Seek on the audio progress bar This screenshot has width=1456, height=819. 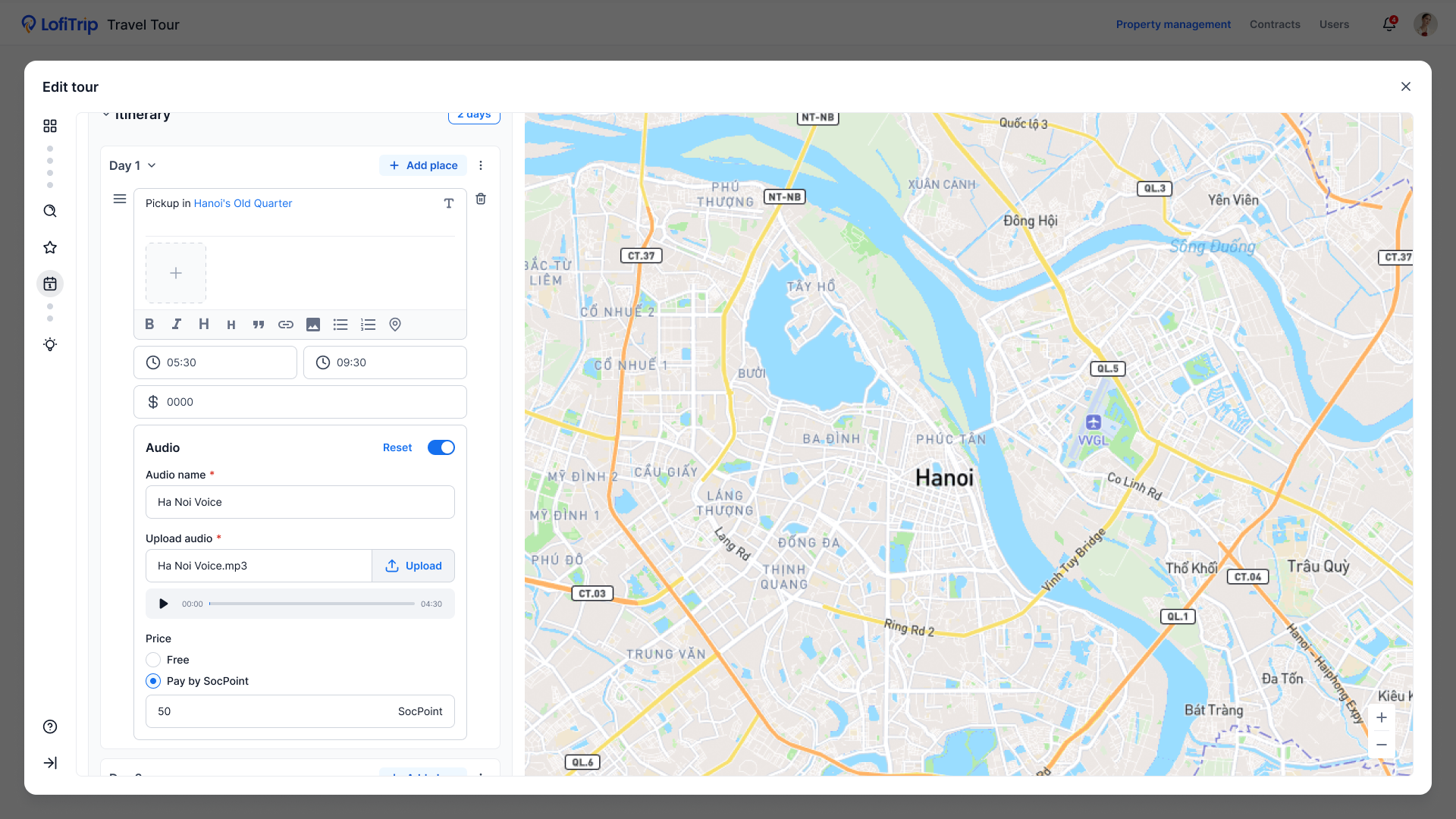coord(312,604)
